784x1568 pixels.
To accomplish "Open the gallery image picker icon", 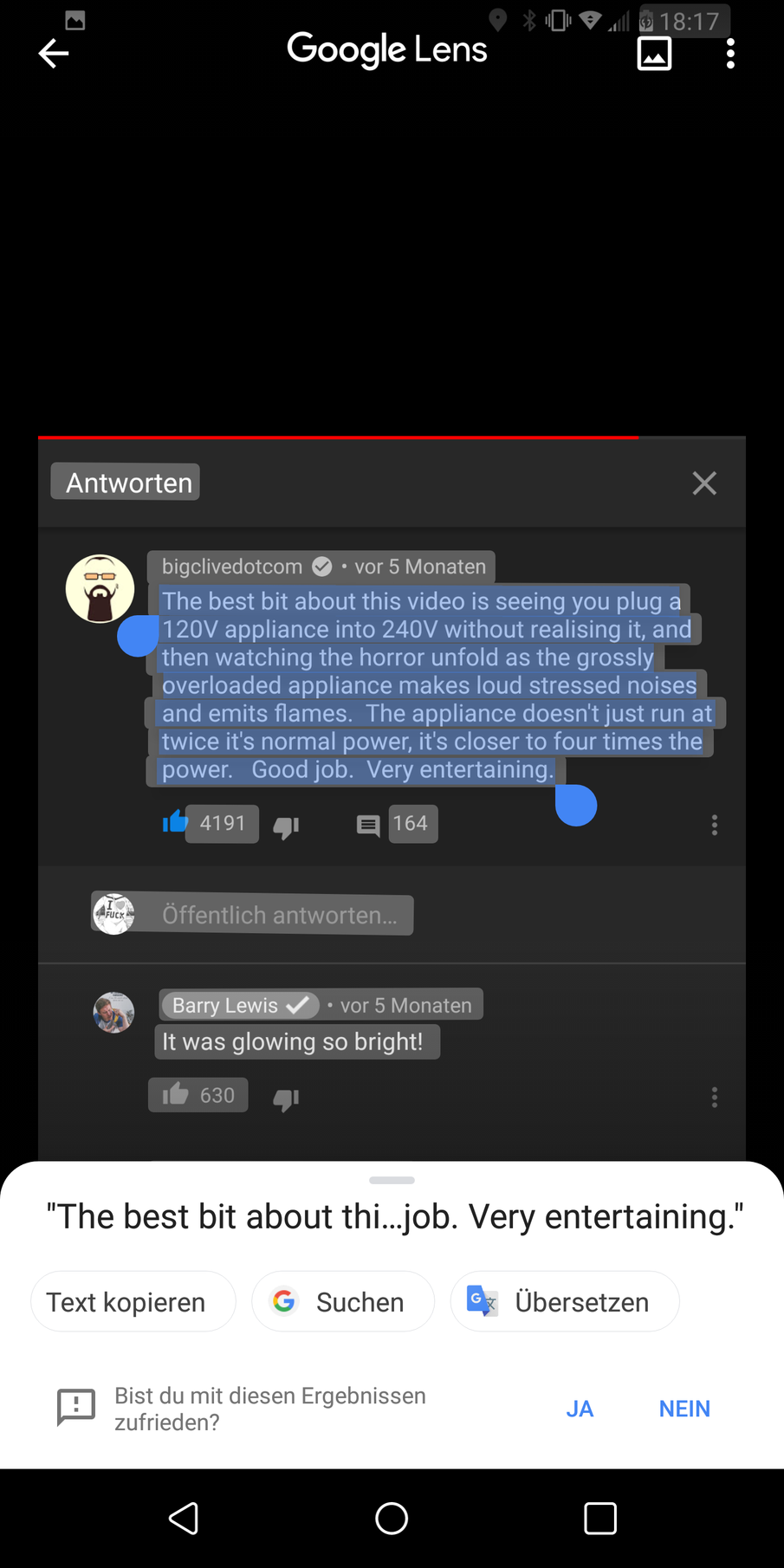I will click(x=654, y=54).
